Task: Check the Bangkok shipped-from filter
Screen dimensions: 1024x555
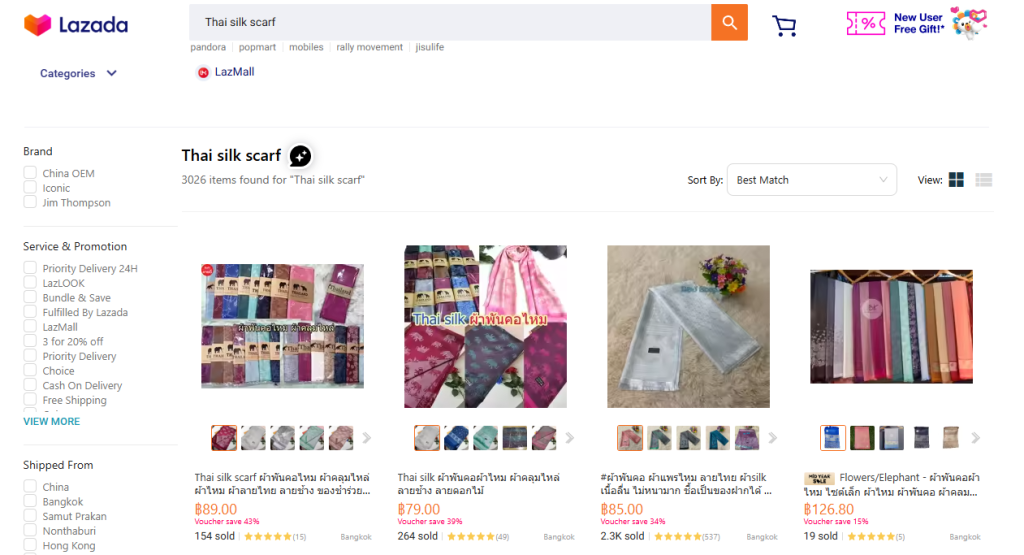Action: coord(30,501)
